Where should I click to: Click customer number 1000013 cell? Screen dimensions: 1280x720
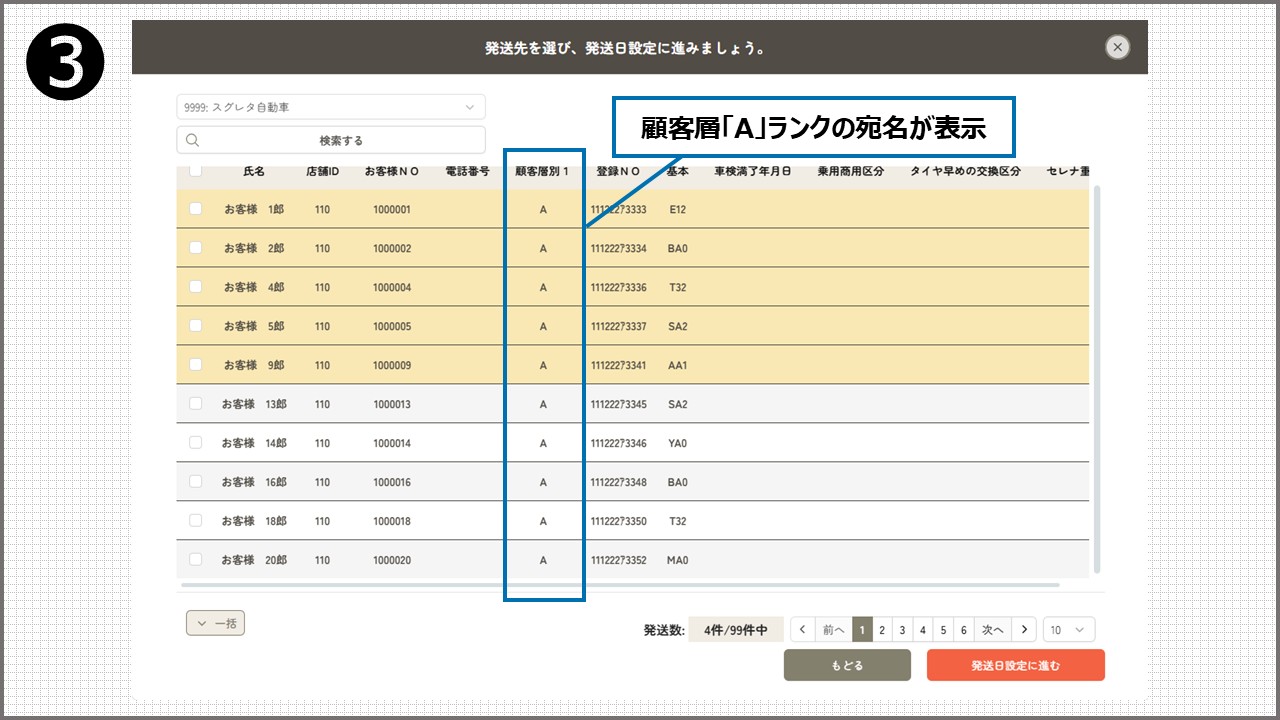pyautogui.click(x=392, y=404)
